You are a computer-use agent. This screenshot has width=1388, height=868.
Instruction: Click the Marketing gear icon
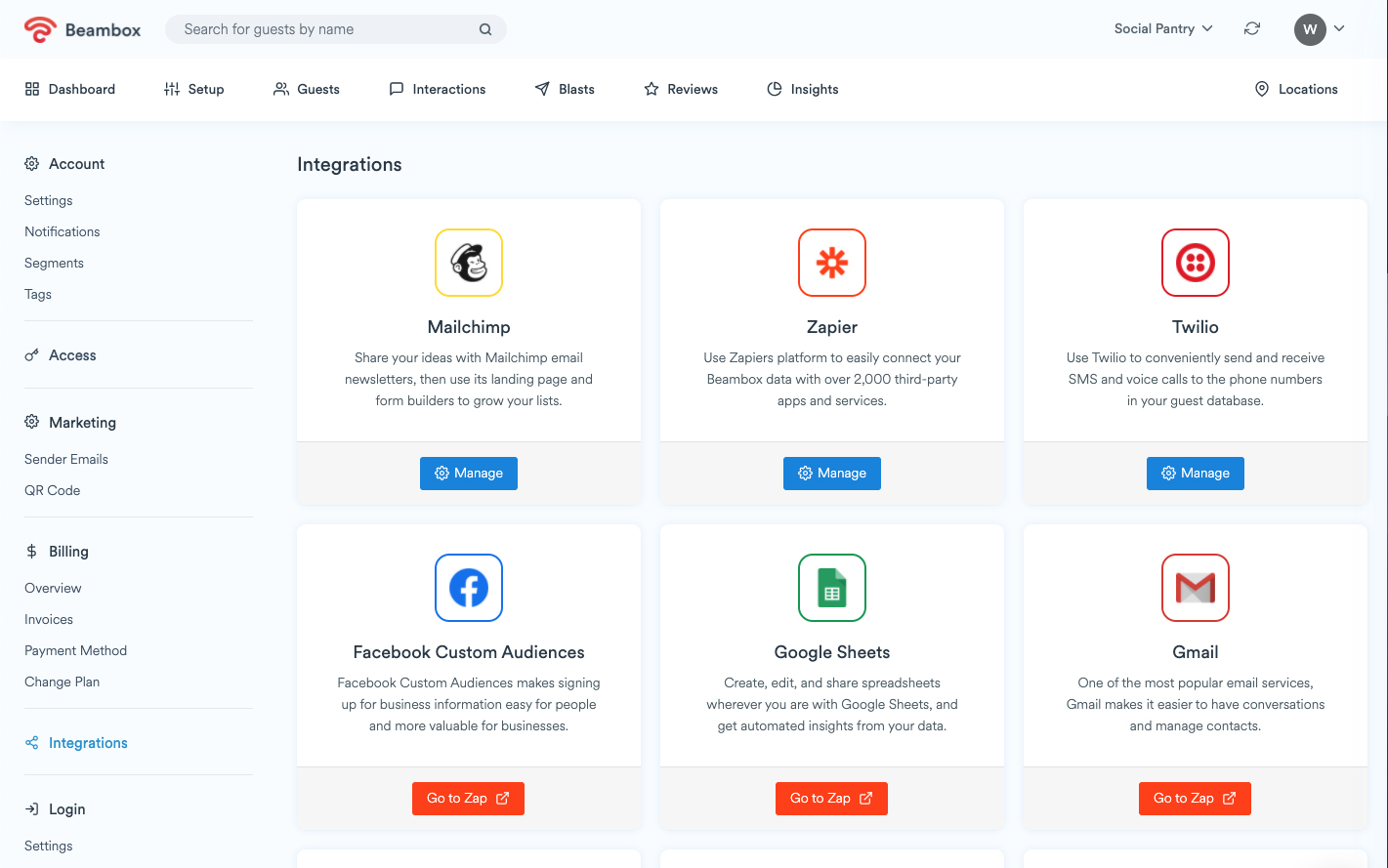click(32, 422)
